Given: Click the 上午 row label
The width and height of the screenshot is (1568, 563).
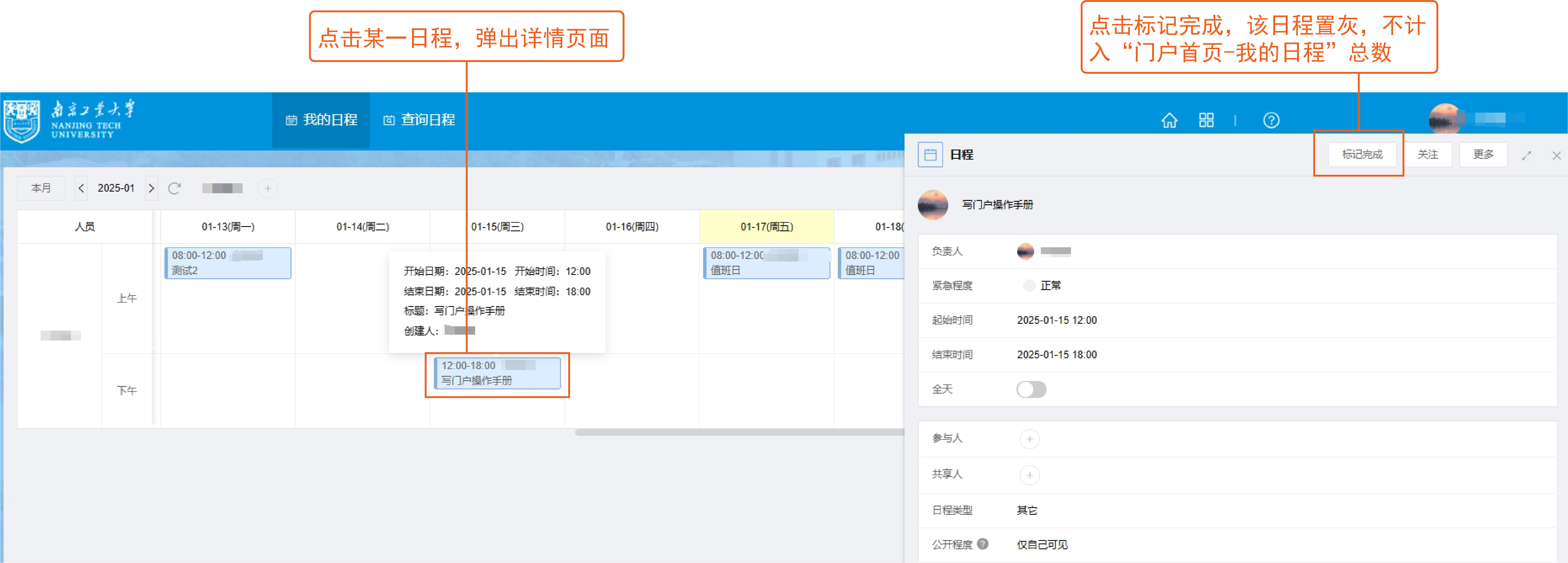Looking at the screenshot, I should coord(127,298).
